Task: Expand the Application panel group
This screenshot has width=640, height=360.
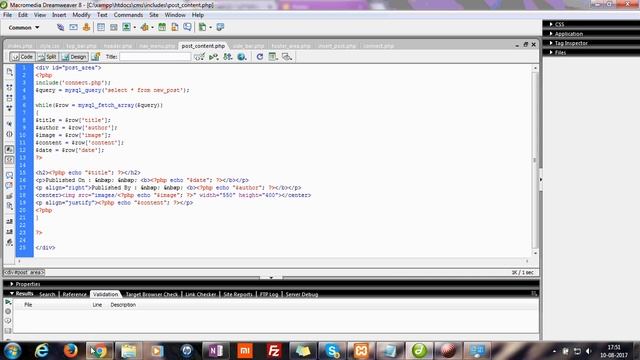Action: (566, 34)
